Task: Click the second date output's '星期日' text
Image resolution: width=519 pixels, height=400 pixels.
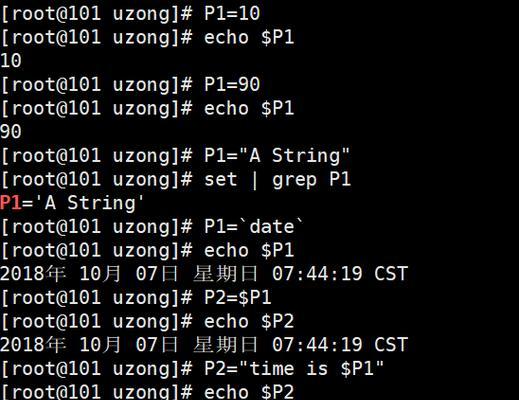Action: (x=225, y=345)
